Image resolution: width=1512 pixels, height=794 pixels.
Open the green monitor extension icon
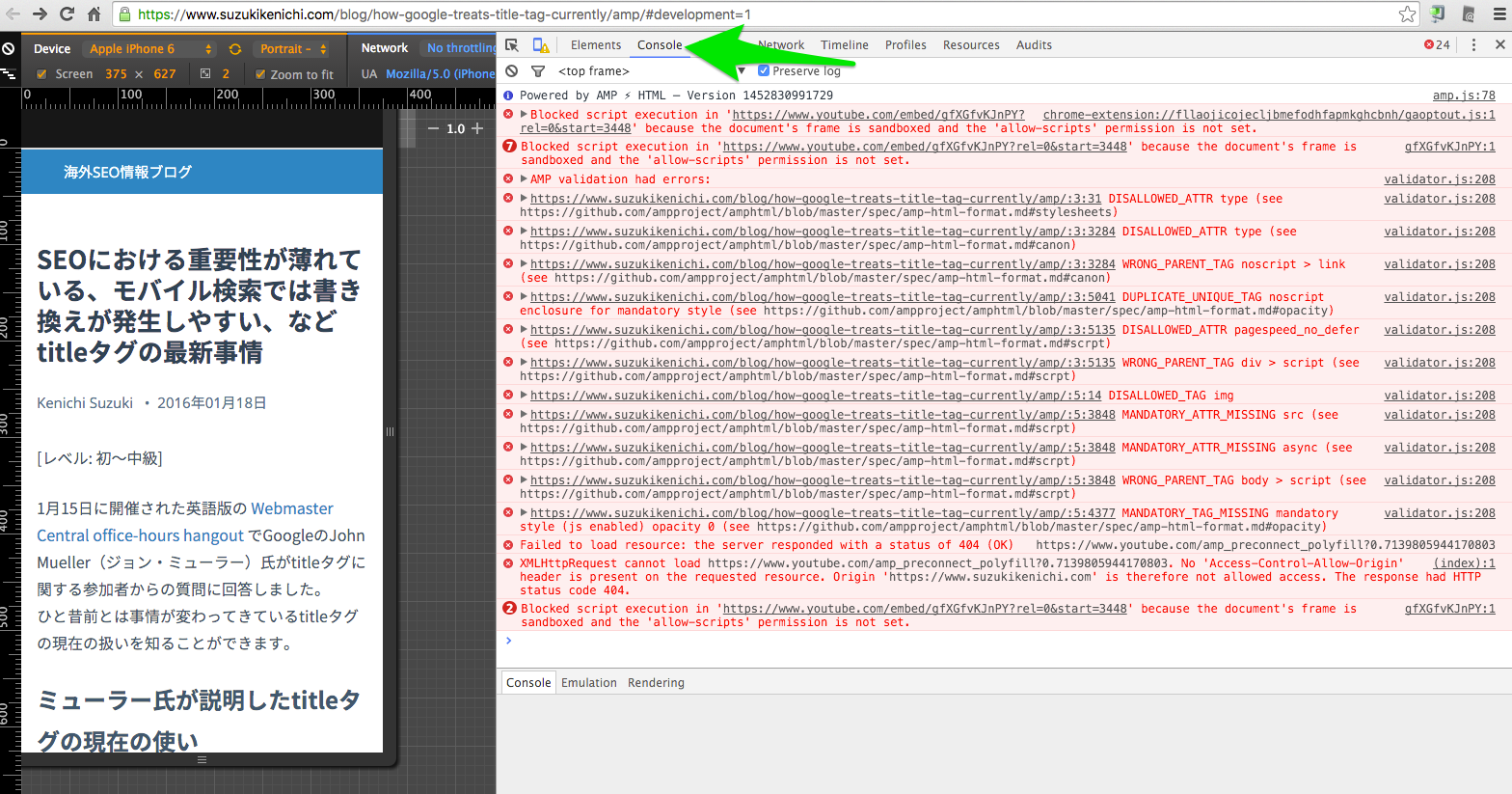point(1438,14)
